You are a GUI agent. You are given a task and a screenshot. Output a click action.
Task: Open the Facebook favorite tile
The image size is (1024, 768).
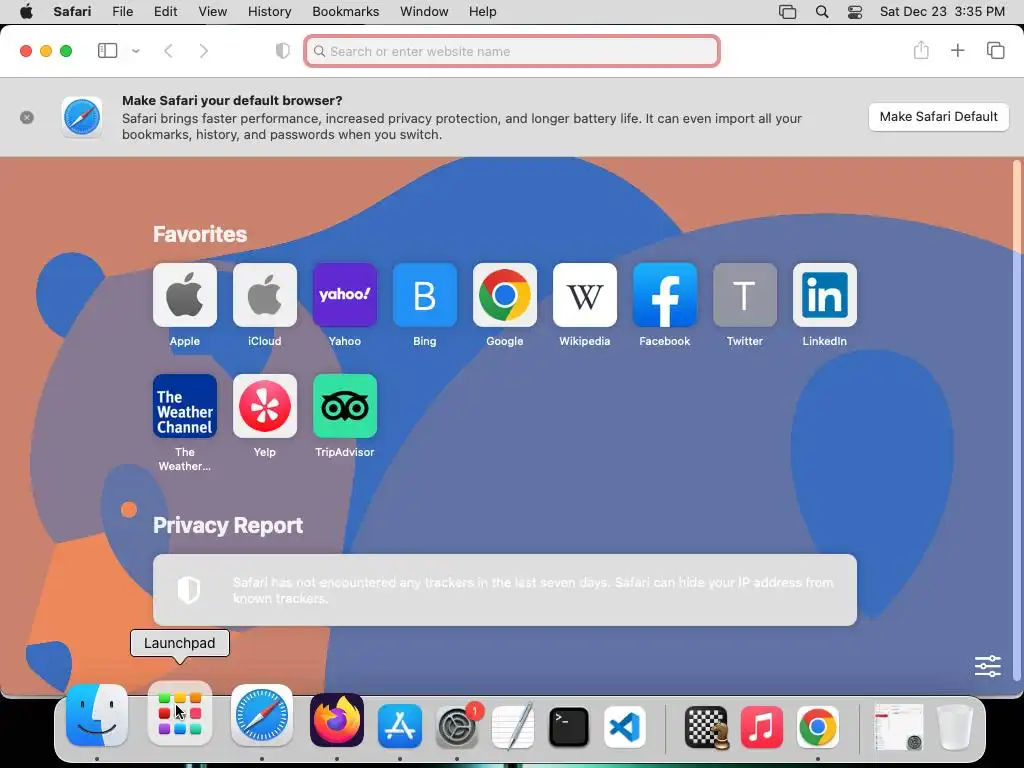[x=665, y=295]
